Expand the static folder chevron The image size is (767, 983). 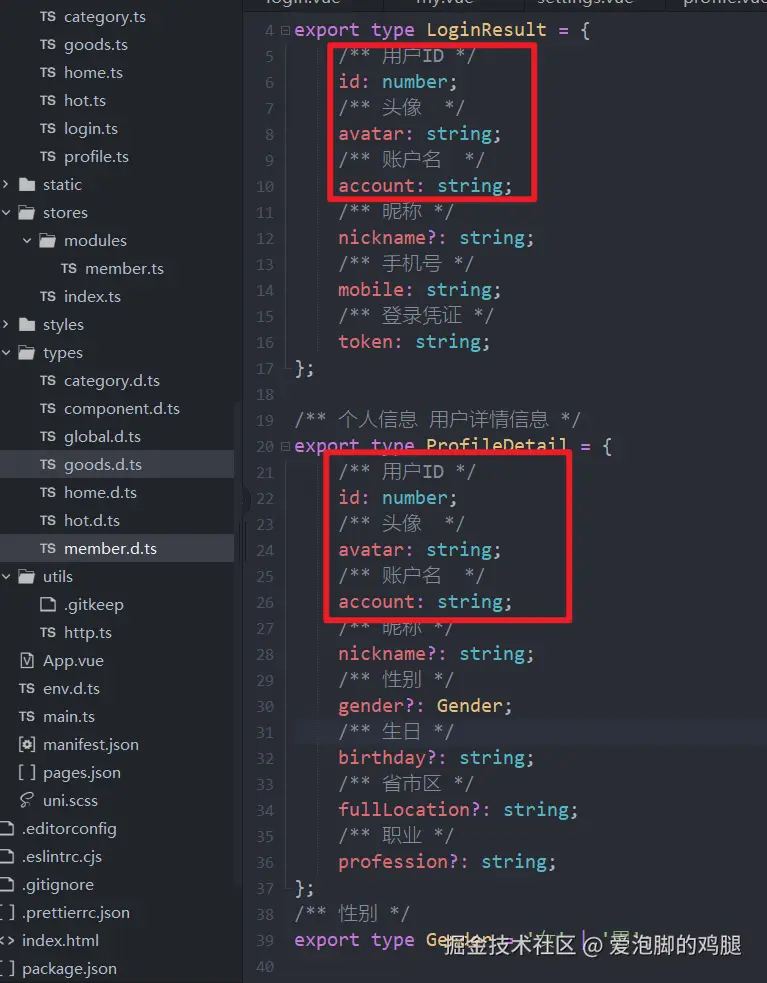[x=6, y=184]
